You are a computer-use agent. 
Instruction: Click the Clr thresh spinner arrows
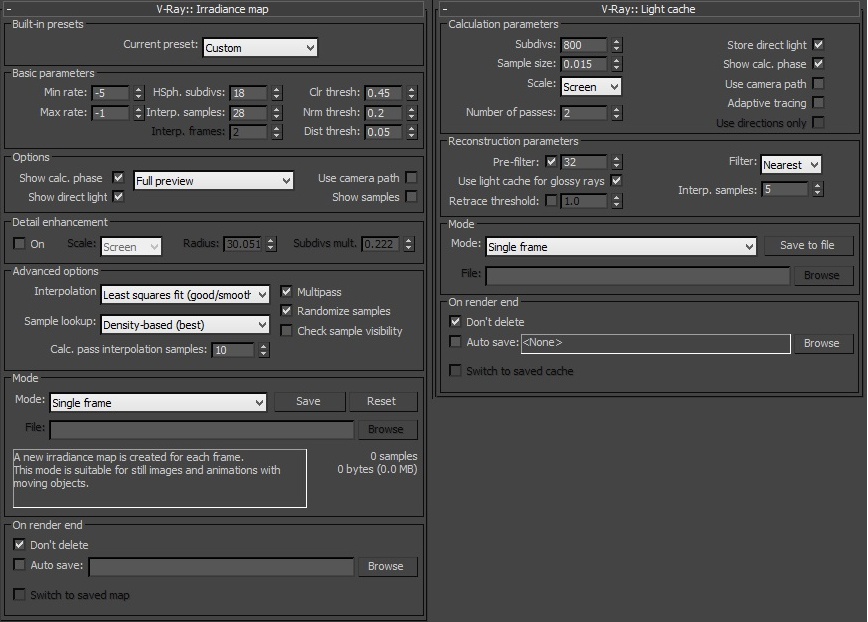411,93
